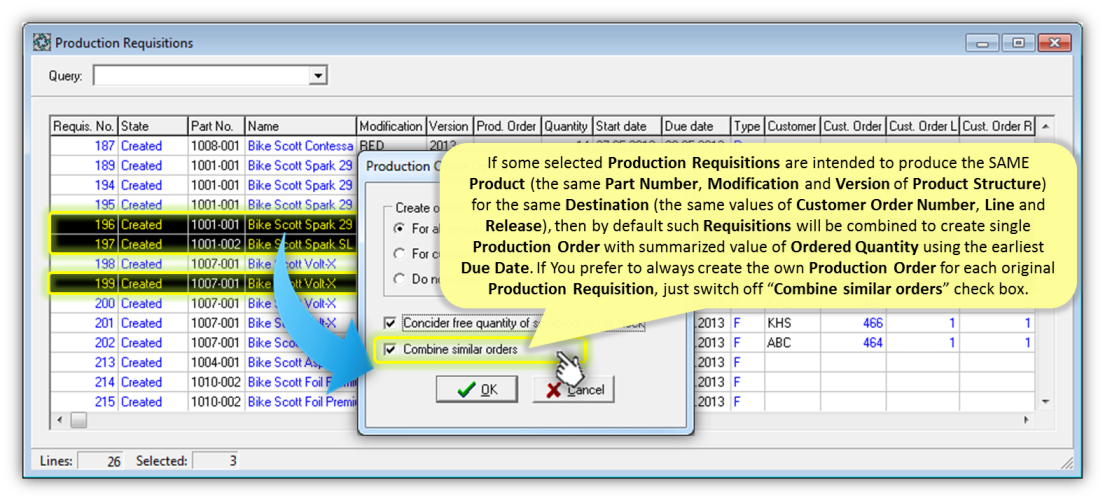This screenshot has height=501, width=1105.
Task: Focus the Query input field
Action: click(x=202, y=75)
